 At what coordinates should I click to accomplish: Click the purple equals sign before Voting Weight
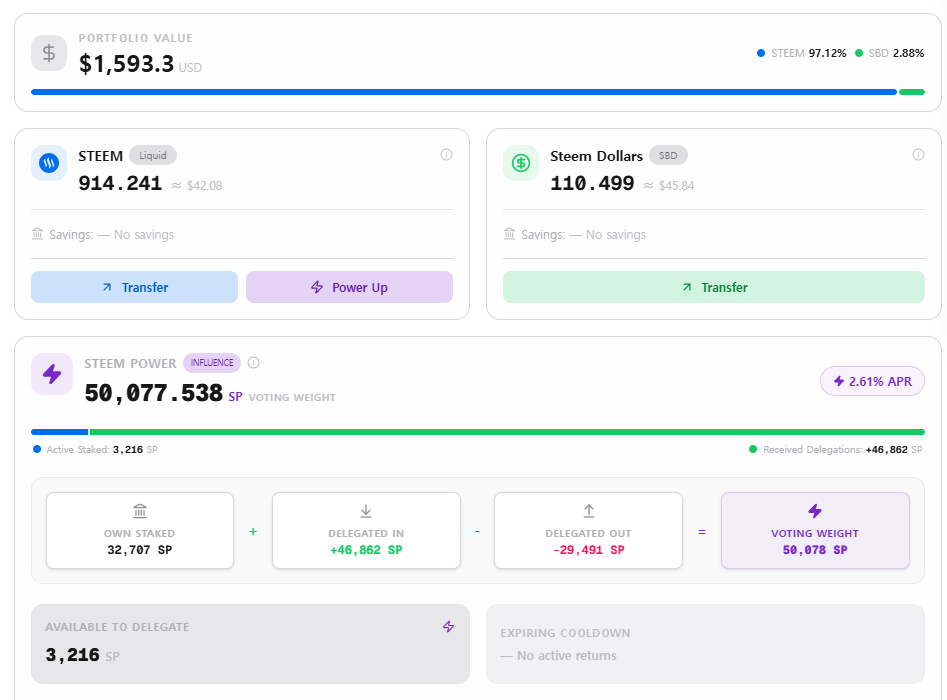click(x=702, y=532)
